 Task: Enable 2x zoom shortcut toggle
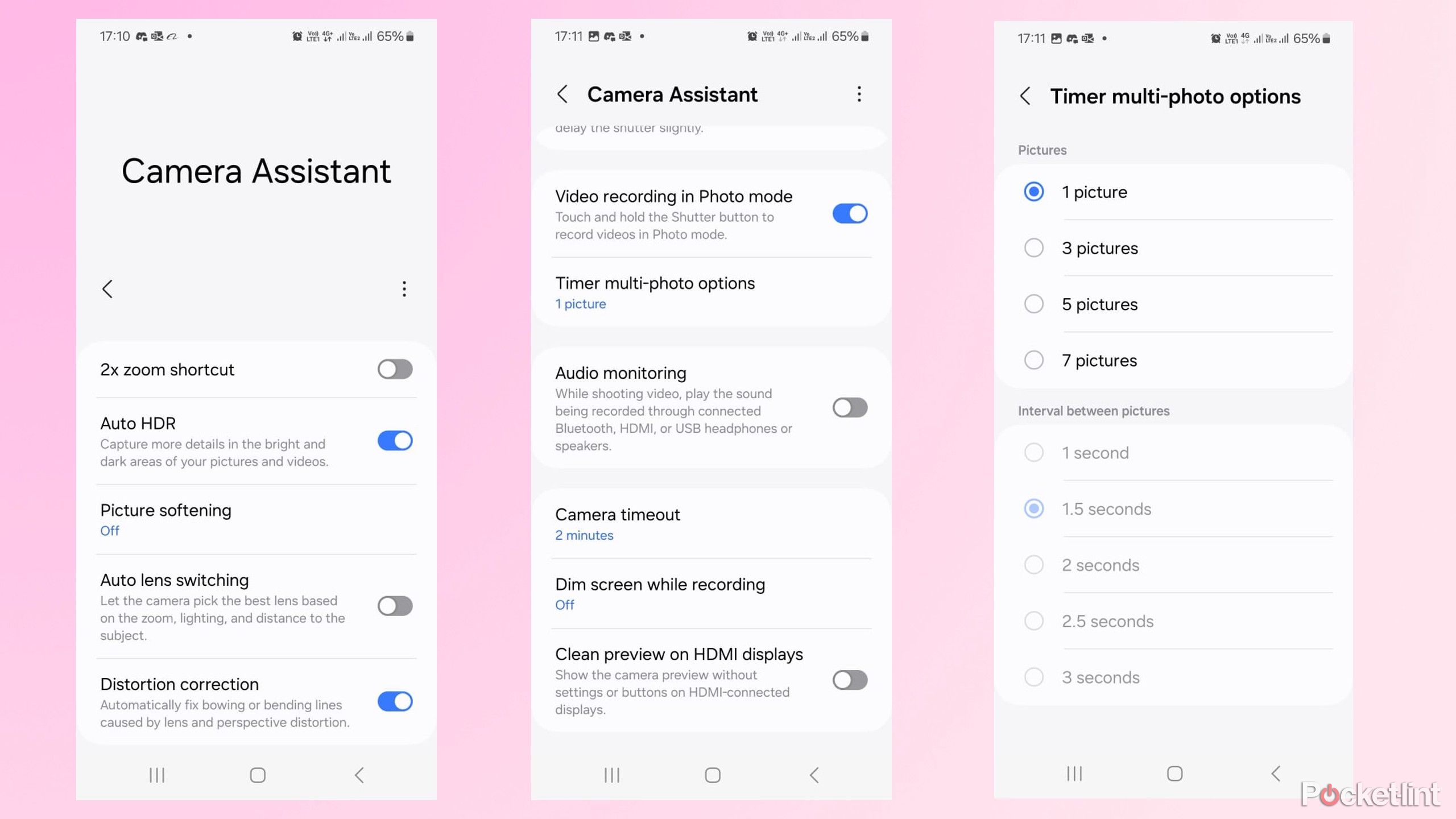394,369
